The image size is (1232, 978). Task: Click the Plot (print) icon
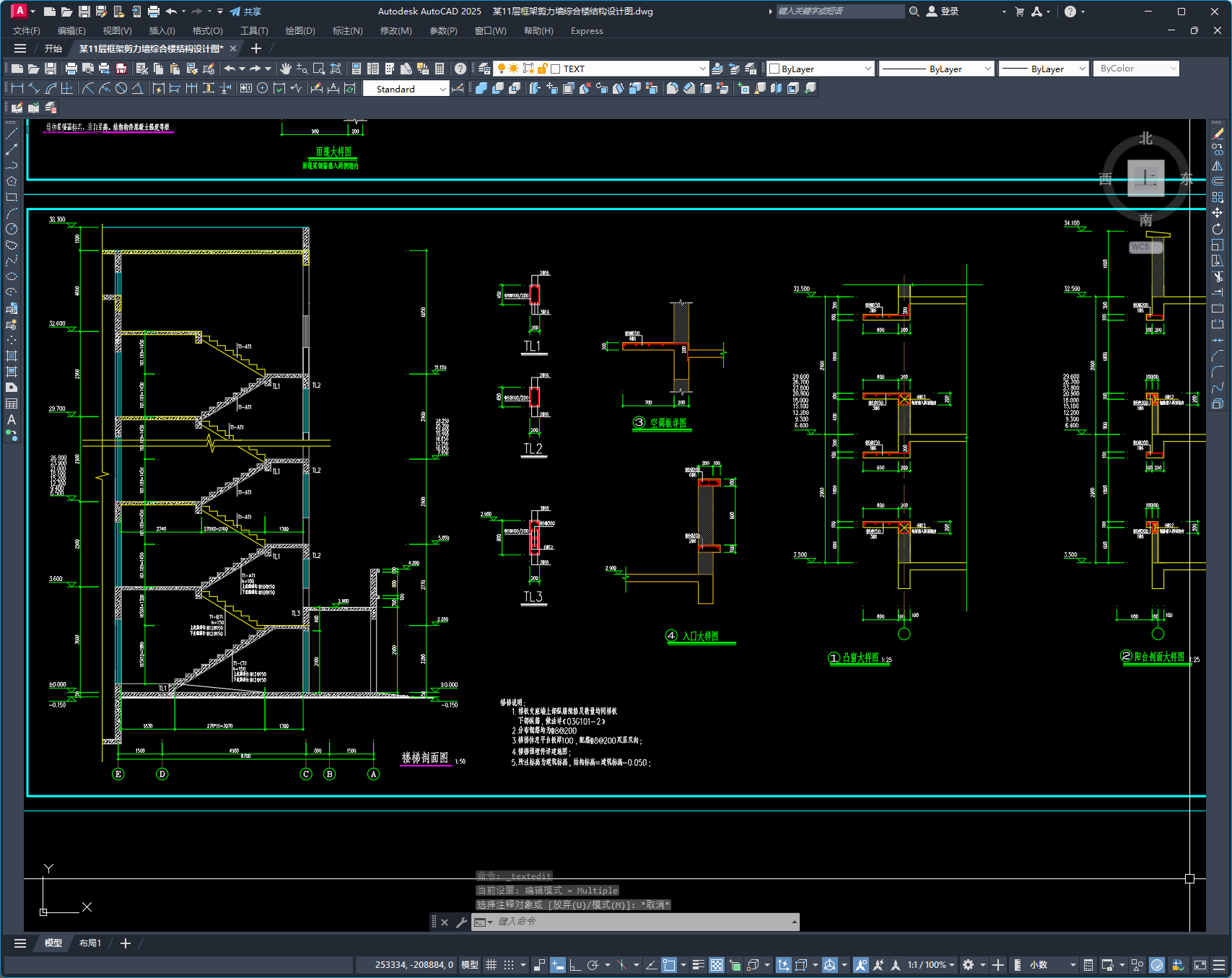(x=71, y=69)
